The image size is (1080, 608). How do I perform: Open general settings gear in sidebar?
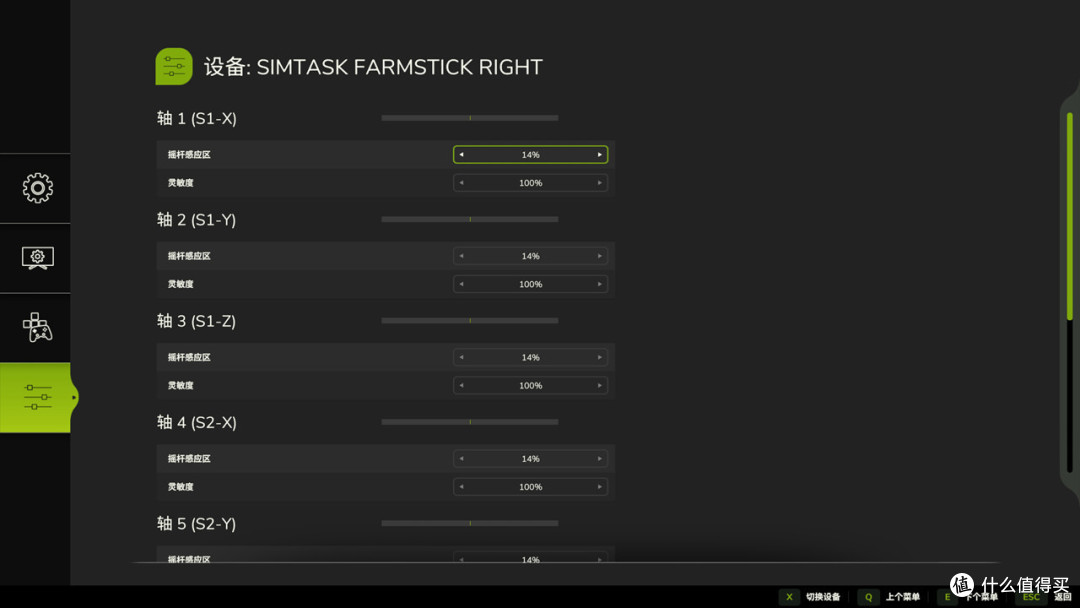point(37,188)
